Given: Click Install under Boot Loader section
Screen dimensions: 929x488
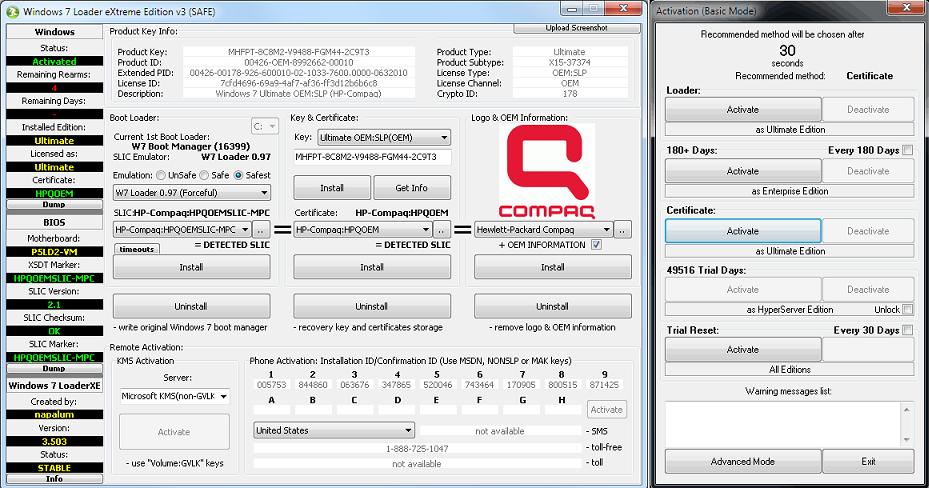Looking at the screenshot, I should tap(191, 267).
